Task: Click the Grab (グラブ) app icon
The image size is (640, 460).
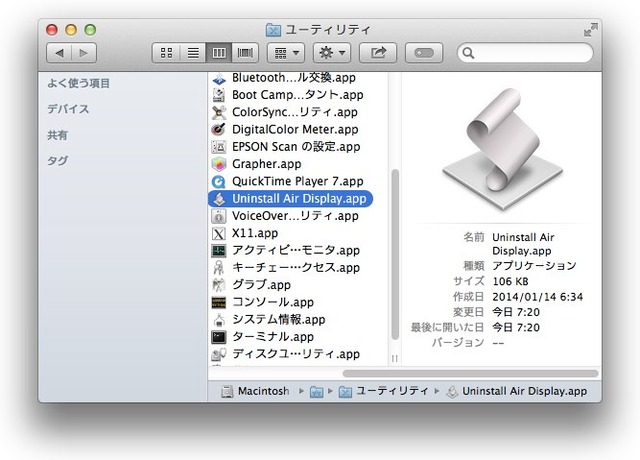Action: [219, 285]
